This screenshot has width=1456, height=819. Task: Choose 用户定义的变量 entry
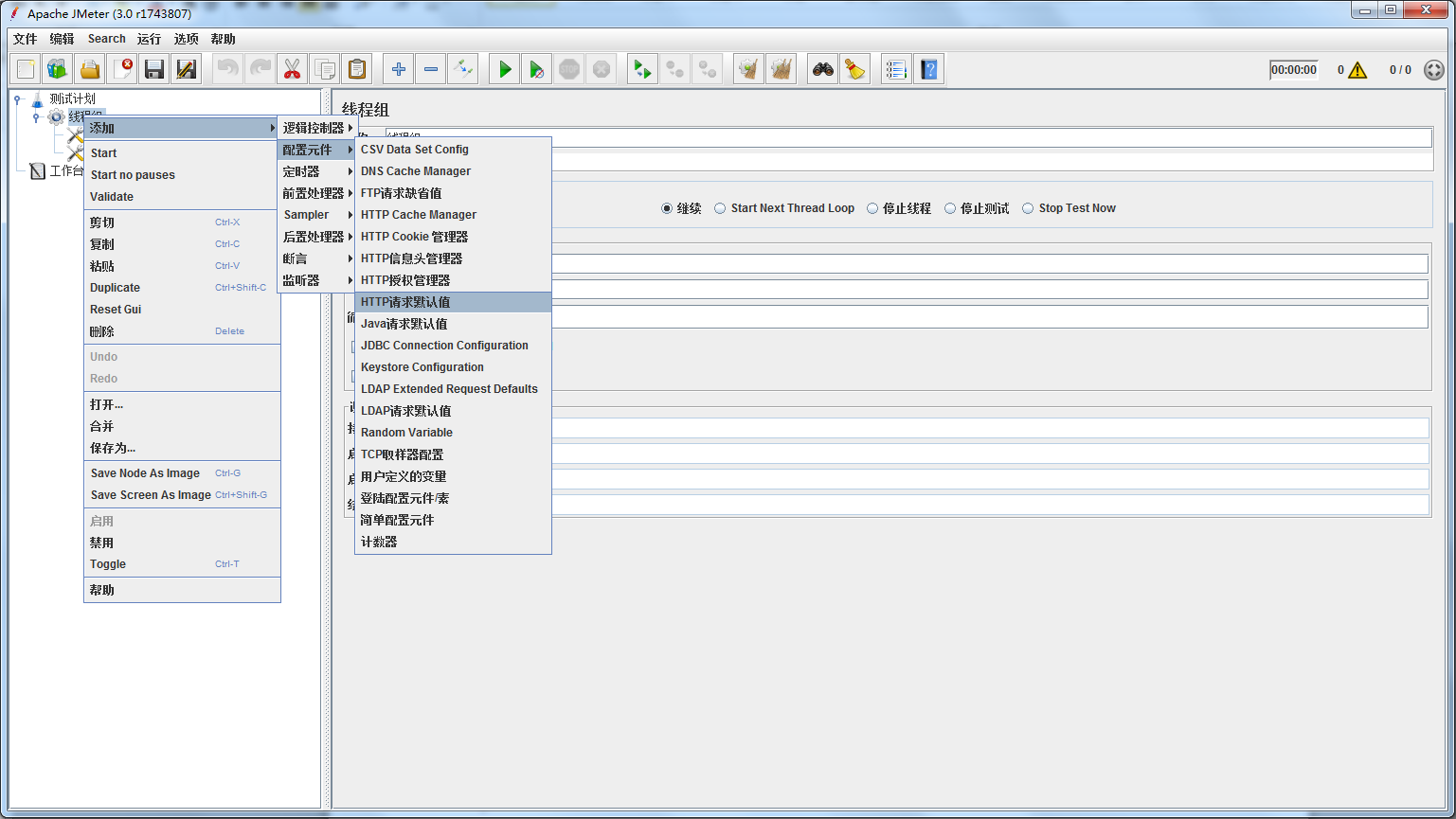click(453, 476)
